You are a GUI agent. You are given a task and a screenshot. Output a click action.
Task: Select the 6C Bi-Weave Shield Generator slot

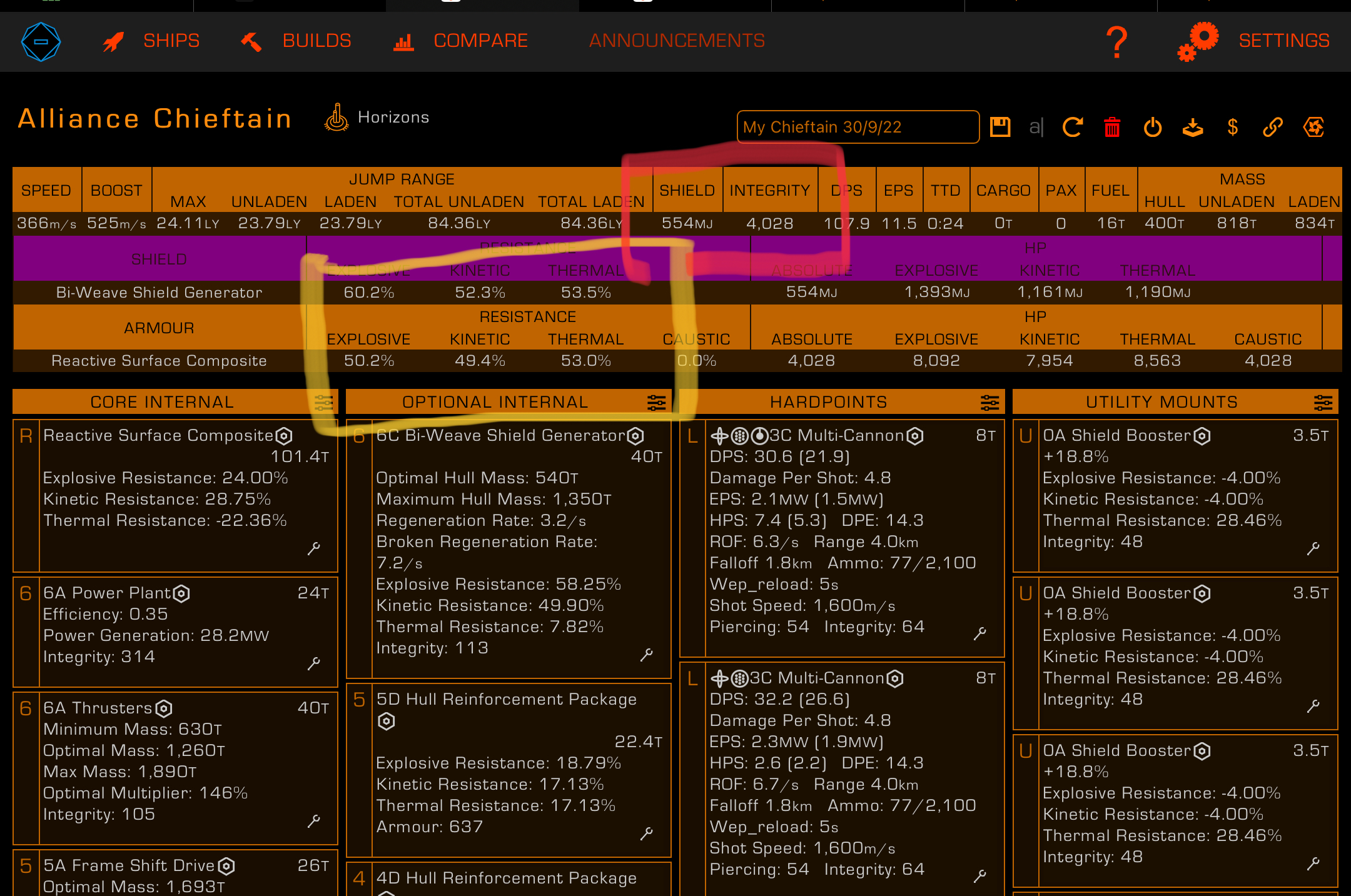click(x=509, y=549)
